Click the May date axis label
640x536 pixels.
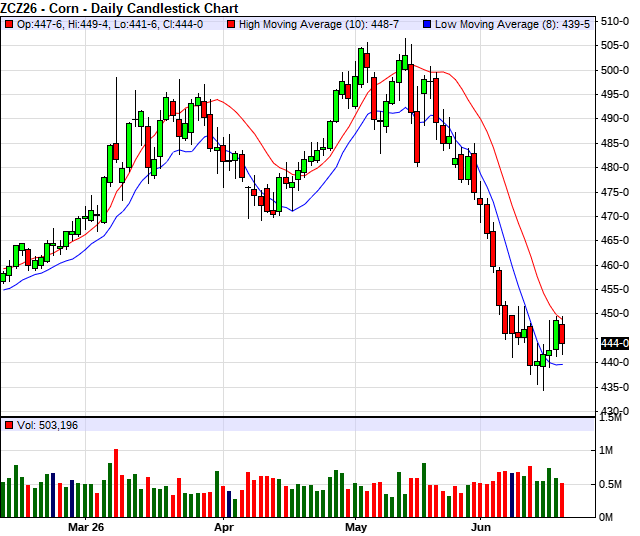356,527
